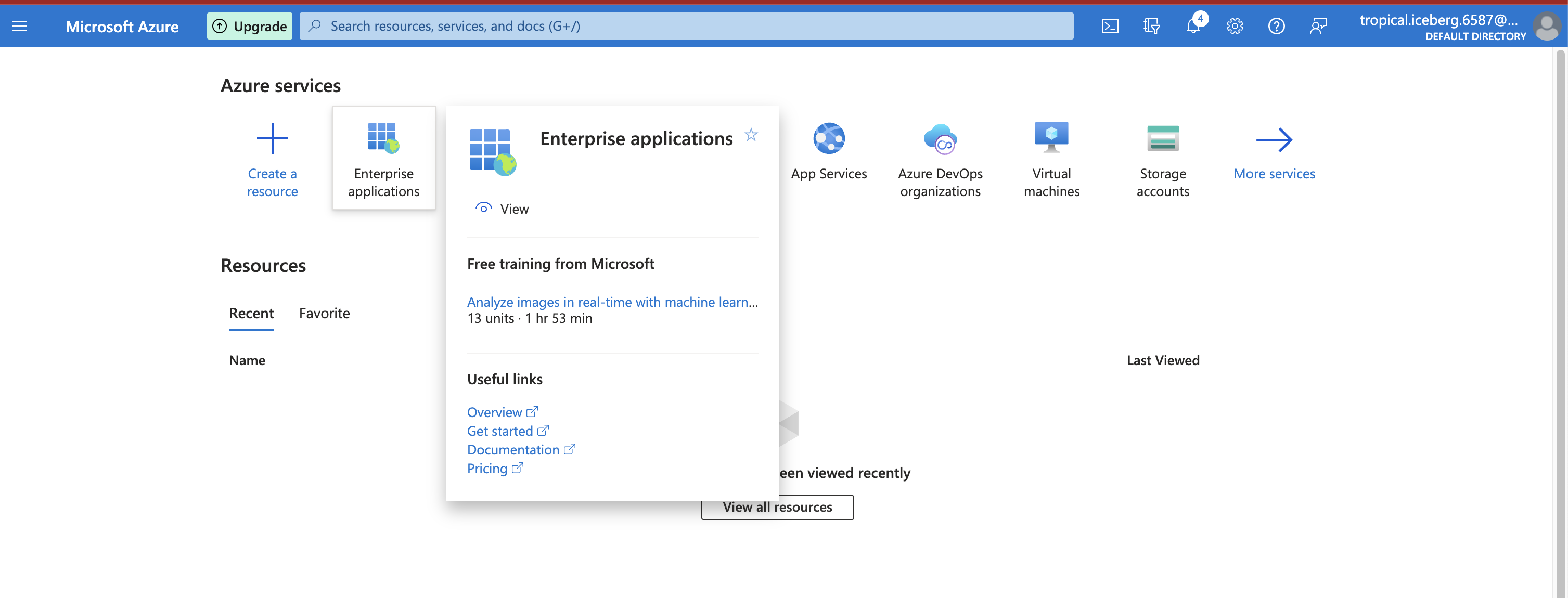
Task: Click the Azure services heading
Action: (x=280, y=86)
